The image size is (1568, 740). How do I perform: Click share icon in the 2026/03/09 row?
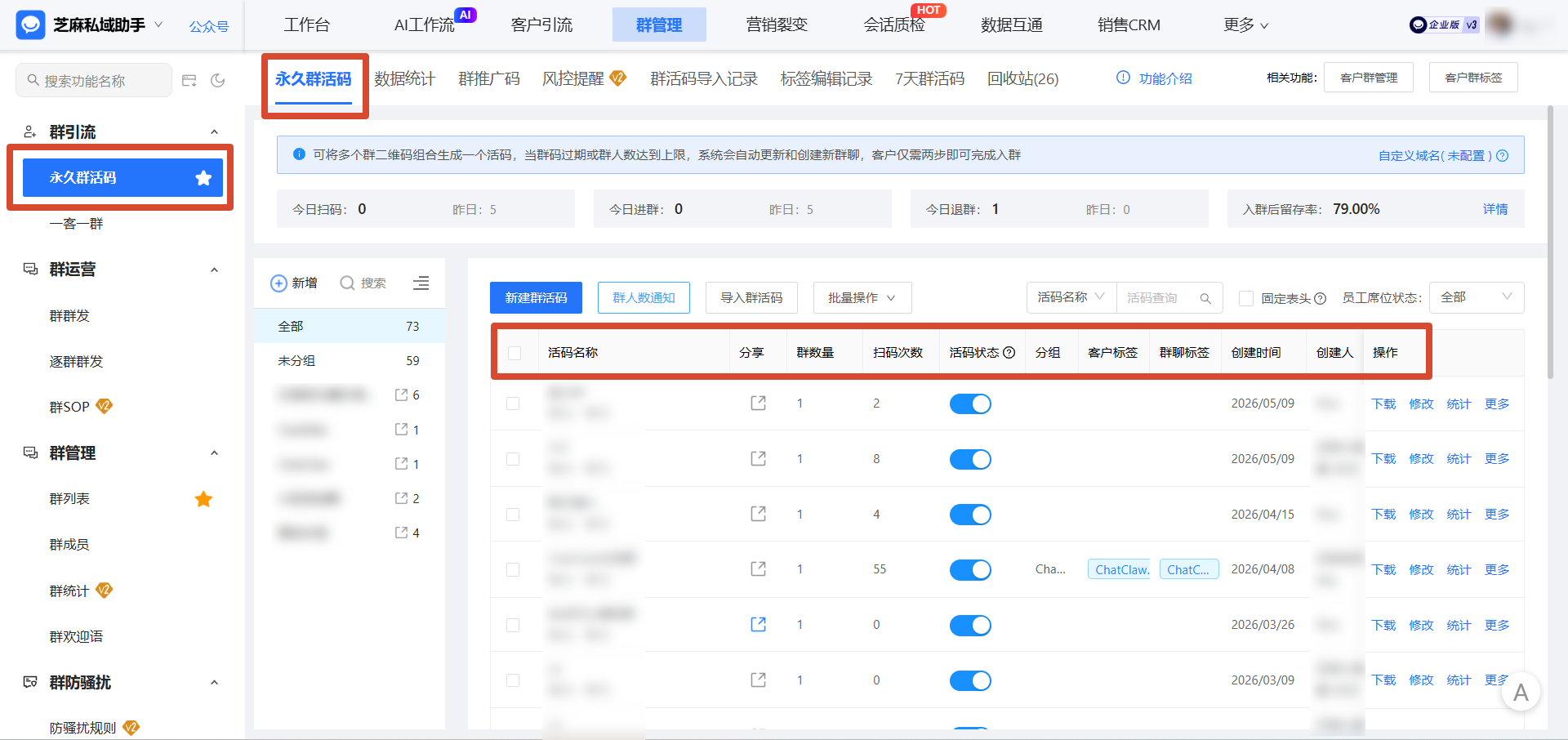click(x=759, y=680)
